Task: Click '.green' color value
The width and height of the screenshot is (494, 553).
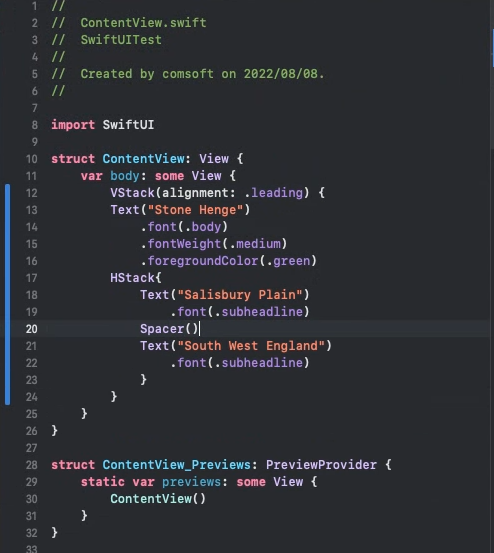Action: [x=288, y=261]
